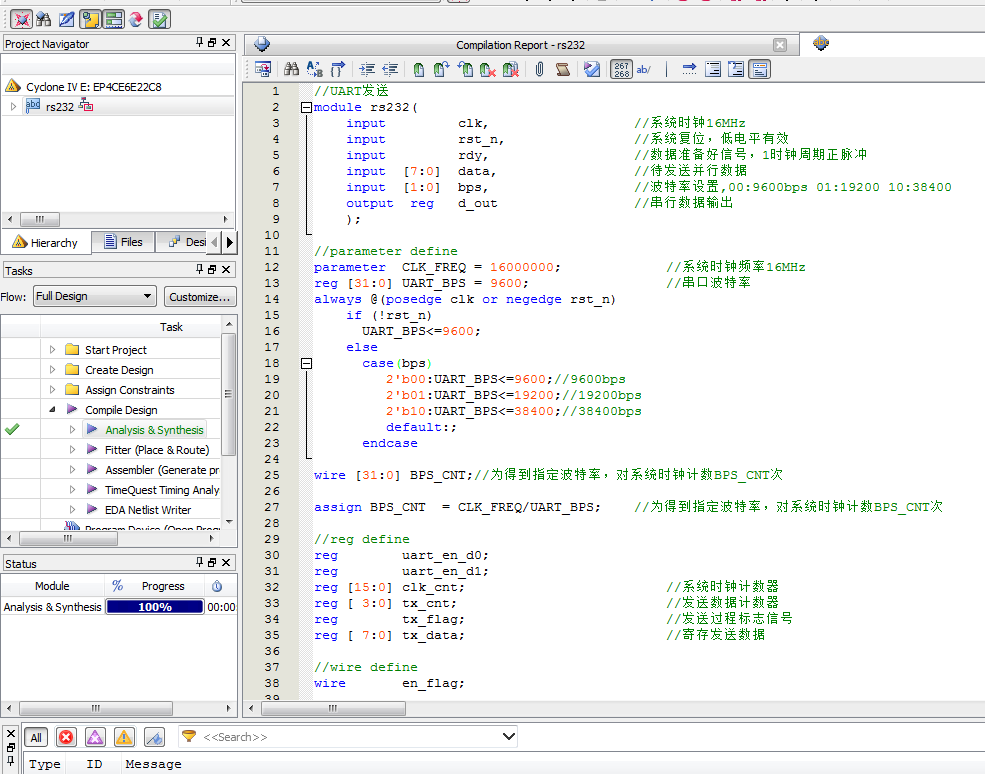Image resolution: width=985 pixels, height=774 pixels.
Task: Toggle line numbers display button
Action: click(621, 69)
